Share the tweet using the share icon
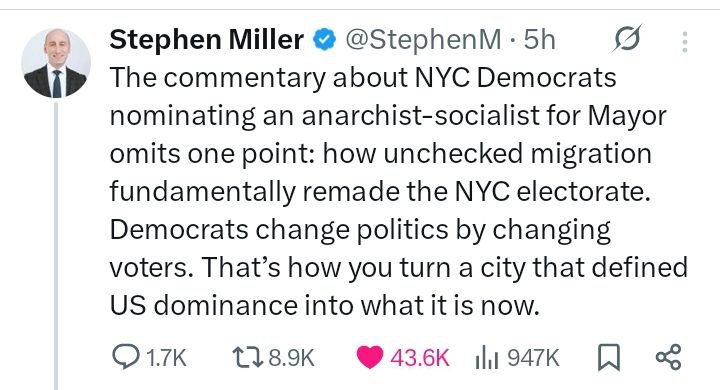The height and width of the screenshot is (390, 720). [x=669, y=357]
